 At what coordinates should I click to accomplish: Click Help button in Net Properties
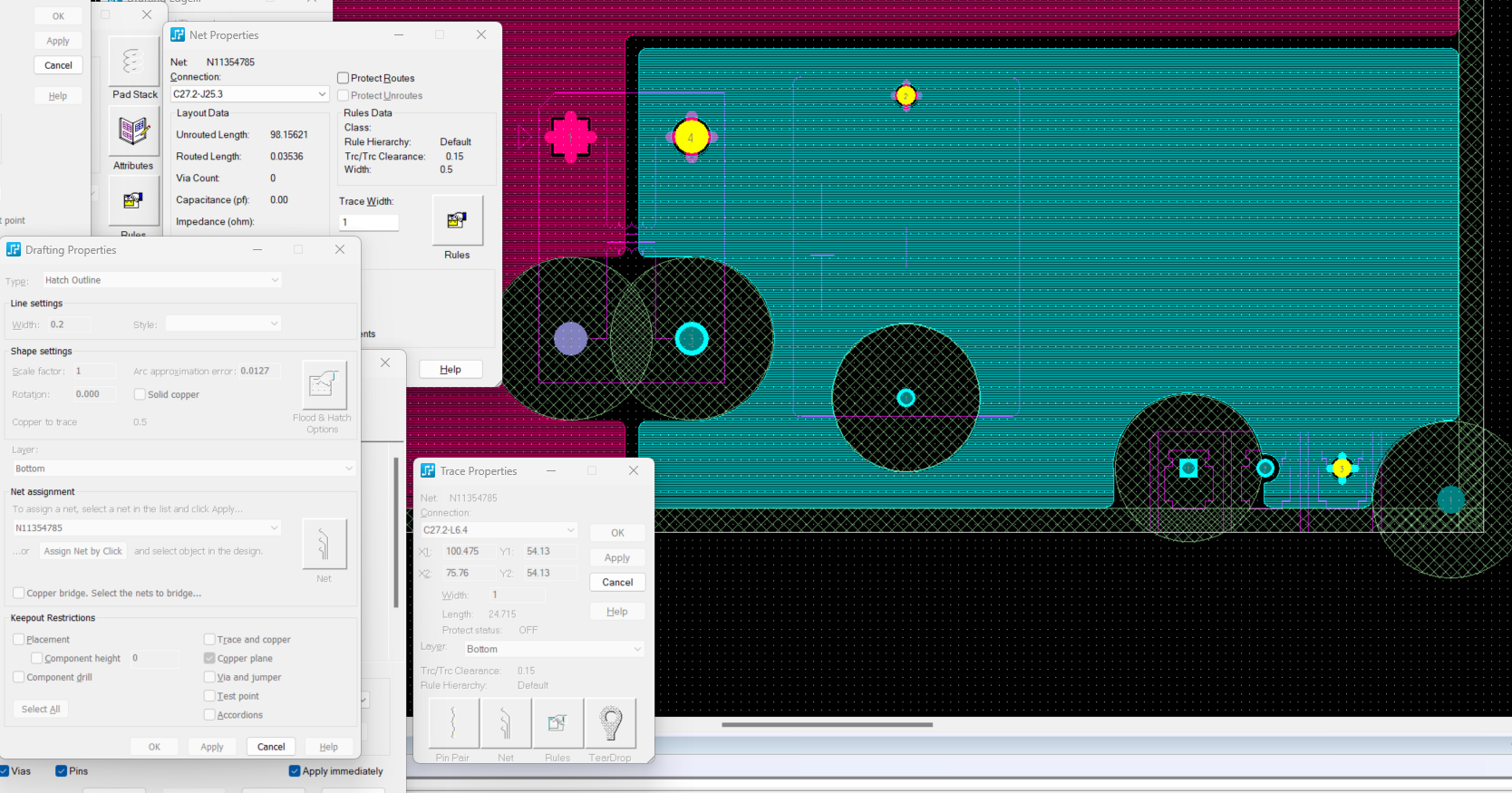[x=451, y=369]
